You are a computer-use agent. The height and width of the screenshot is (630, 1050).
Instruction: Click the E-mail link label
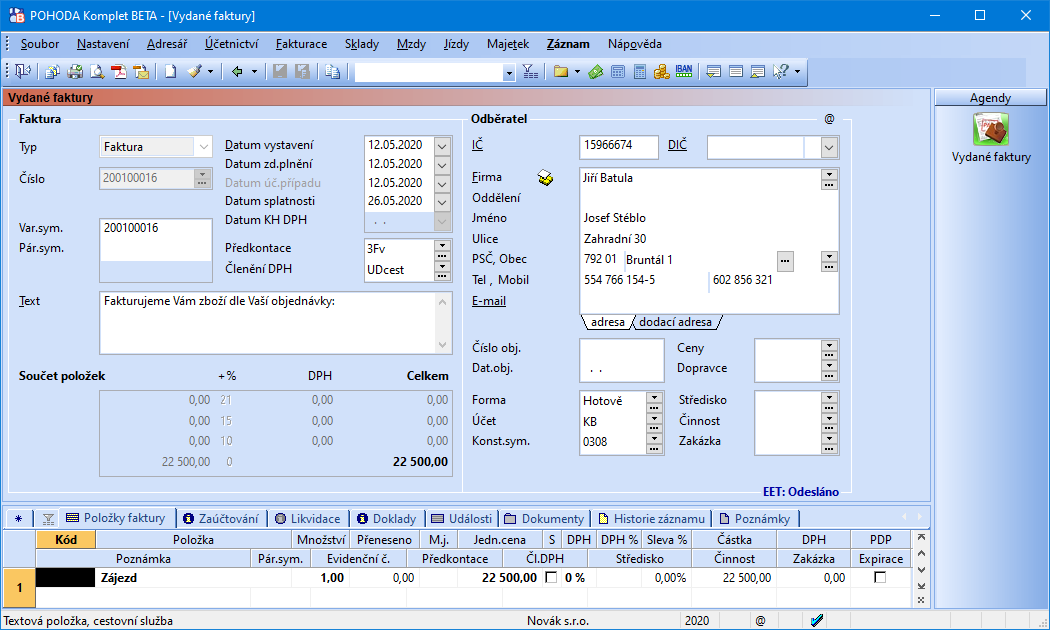coord(489,301)
